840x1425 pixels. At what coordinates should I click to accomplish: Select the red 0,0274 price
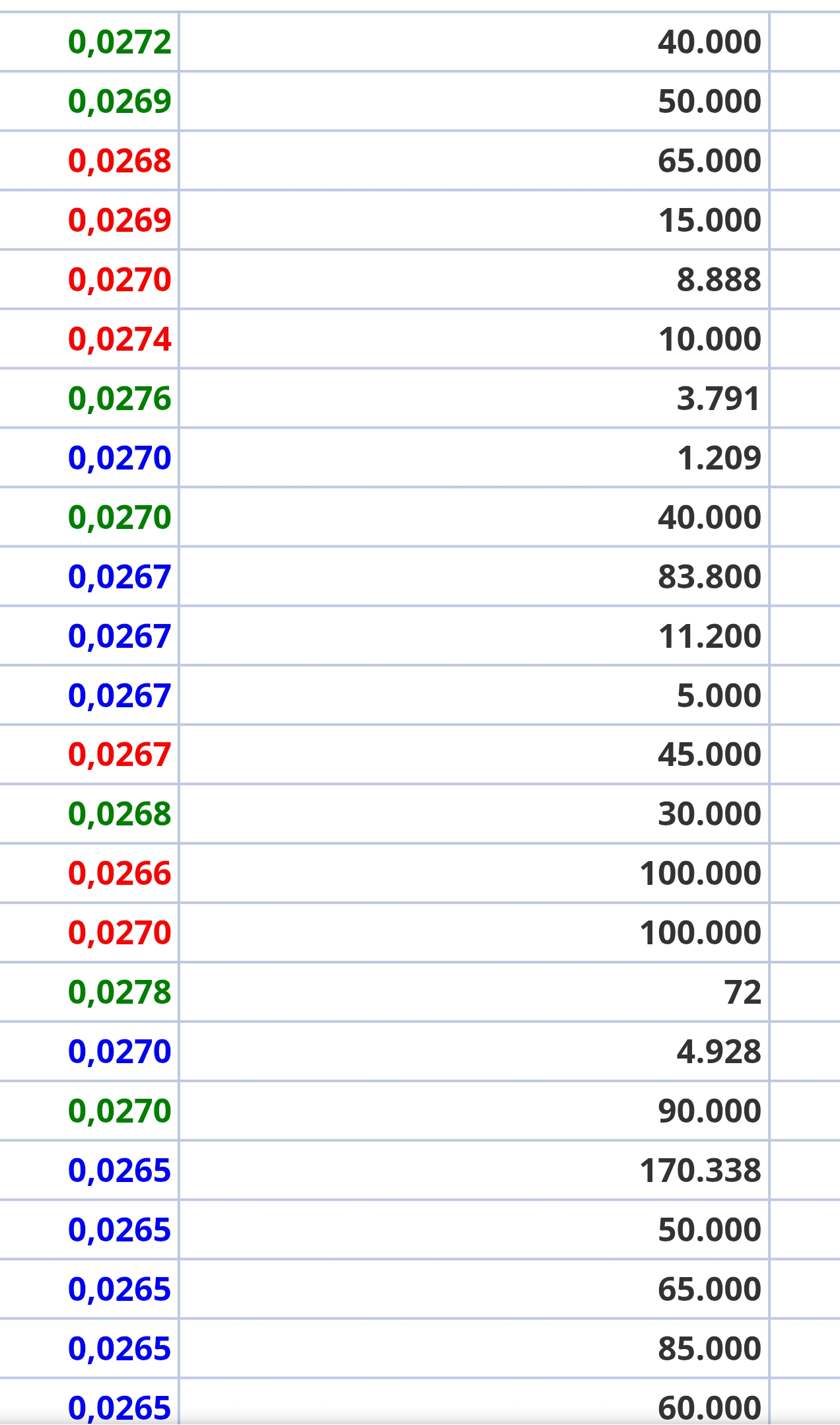point(120,339)
